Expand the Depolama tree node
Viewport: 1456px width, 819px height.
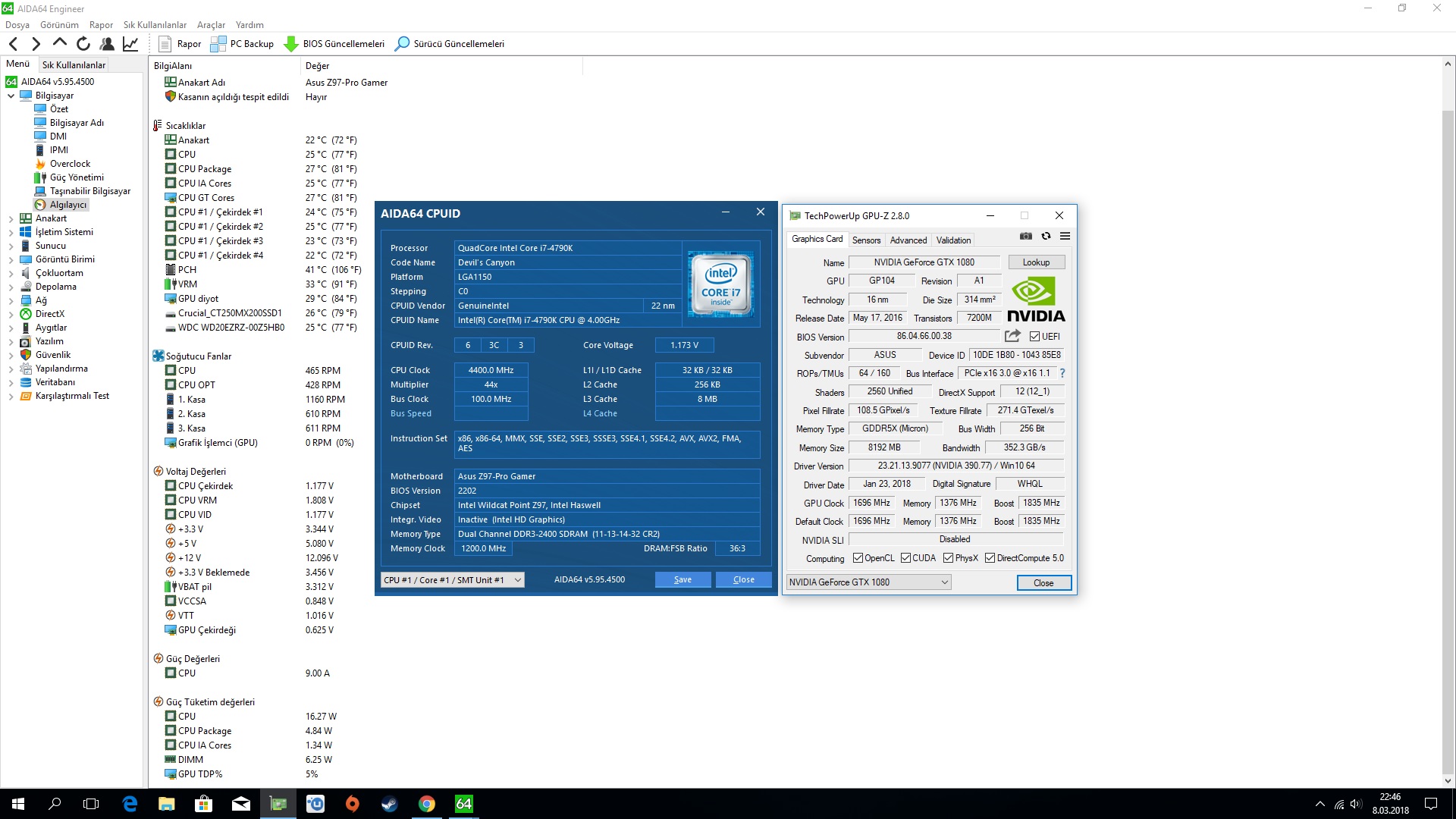pyautogui.click(x=11, y=287)
